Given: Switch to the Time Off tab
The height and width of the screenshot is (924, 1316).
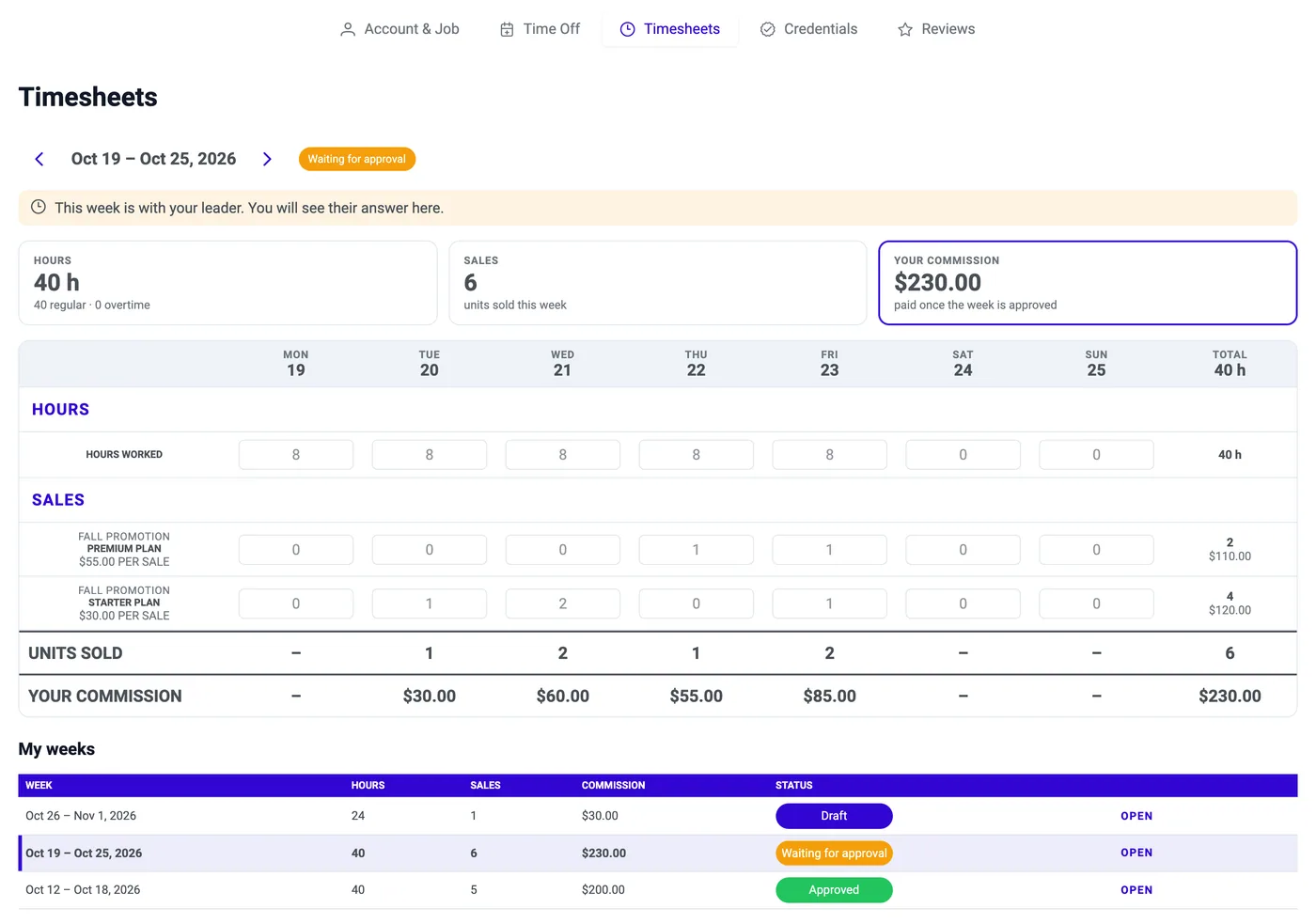Looking at the screenshot, I should (540, 29).
